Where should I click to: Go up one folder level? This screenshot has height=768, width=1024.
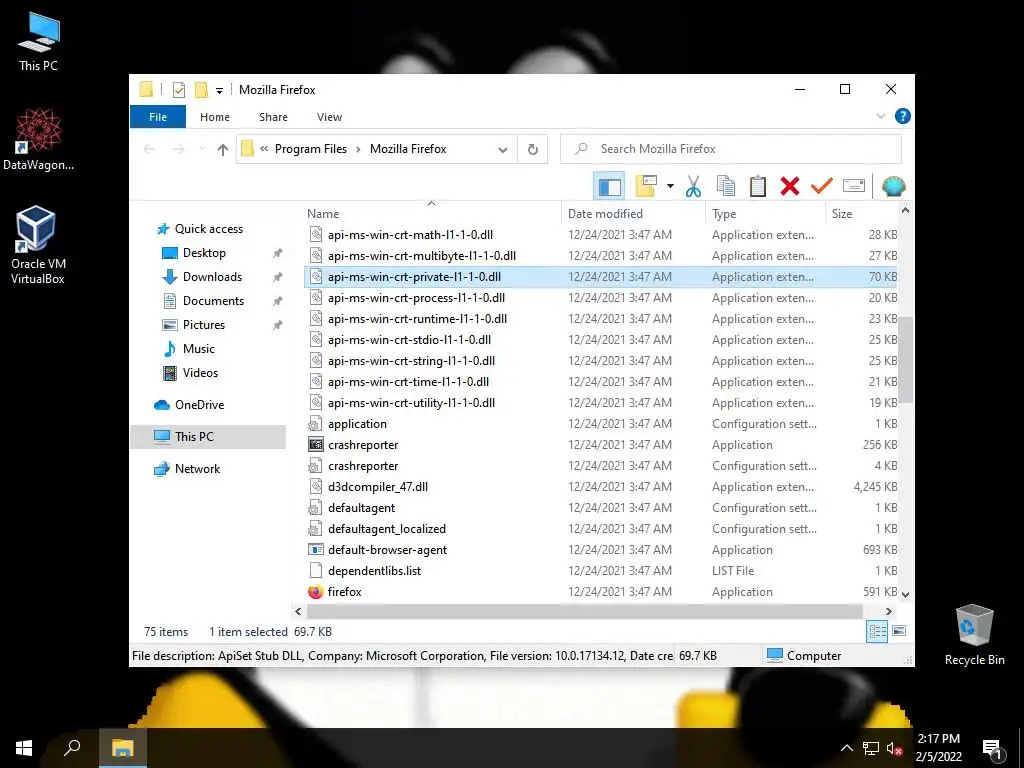tap(223, 150)
